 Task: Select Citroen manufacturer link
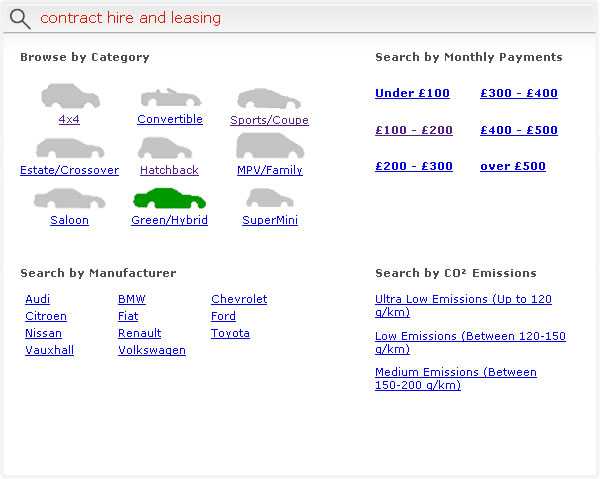(46, 316)
